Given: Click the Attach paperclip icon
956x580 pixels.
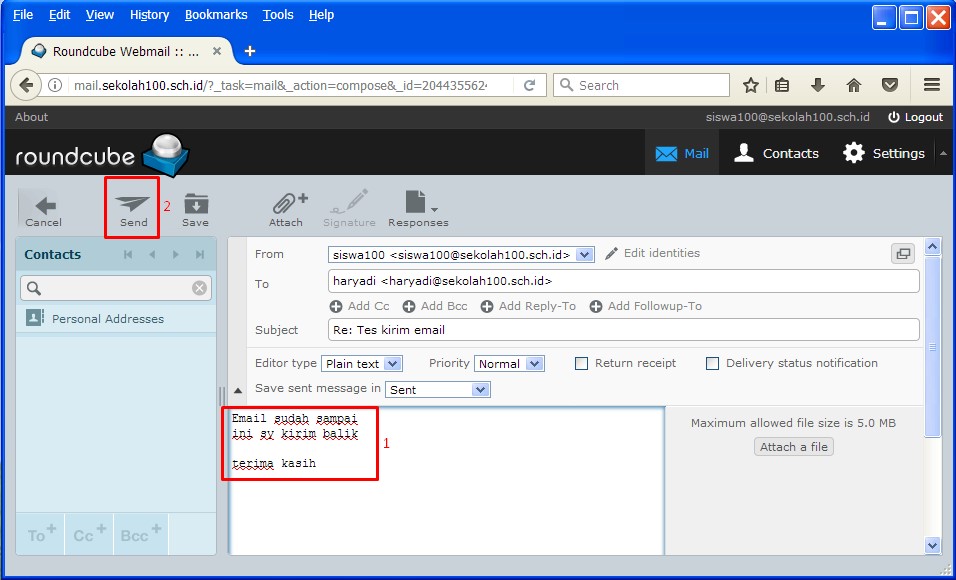Looking at the screenshot, I should 286,204.
